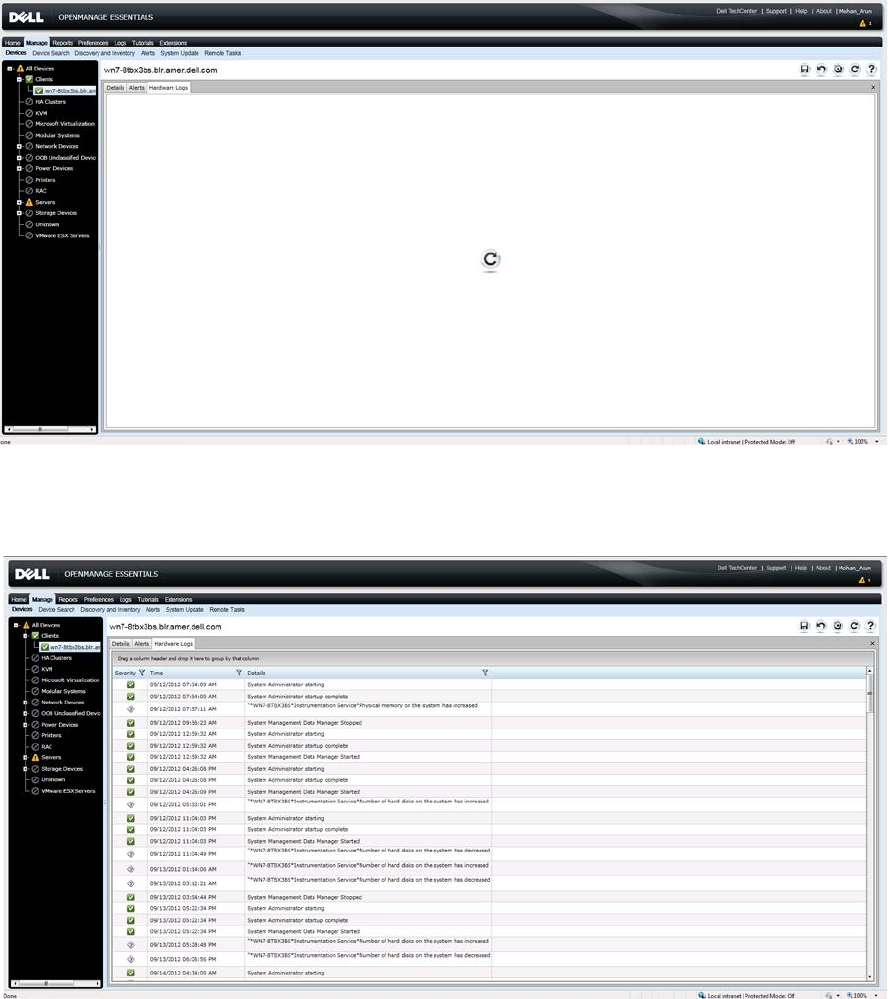
Task: Select the wn7-8tbx3bs device in log-table window tree
Action: click(x=70, y=647)
